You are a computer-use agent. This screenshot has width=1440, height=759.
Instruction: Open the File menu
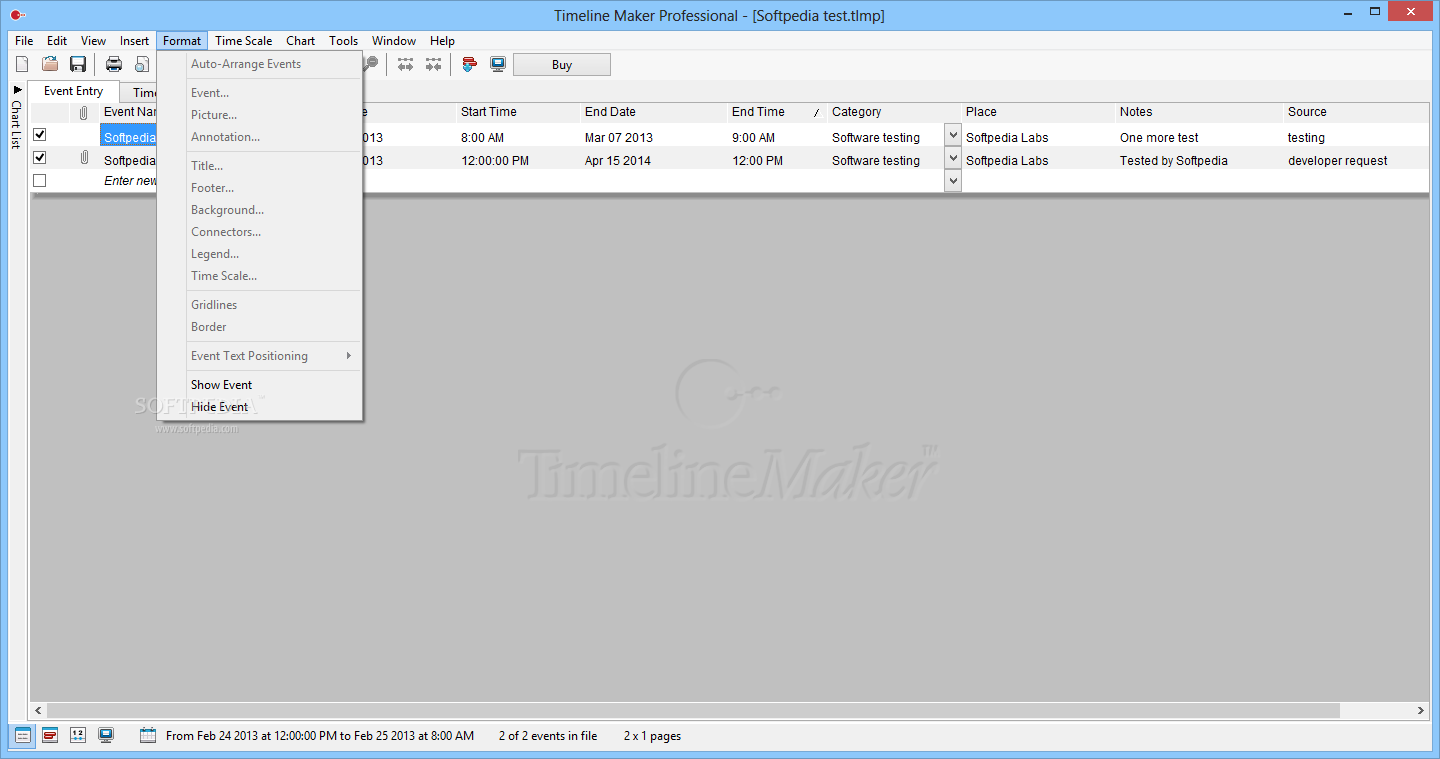click(24, 41)
